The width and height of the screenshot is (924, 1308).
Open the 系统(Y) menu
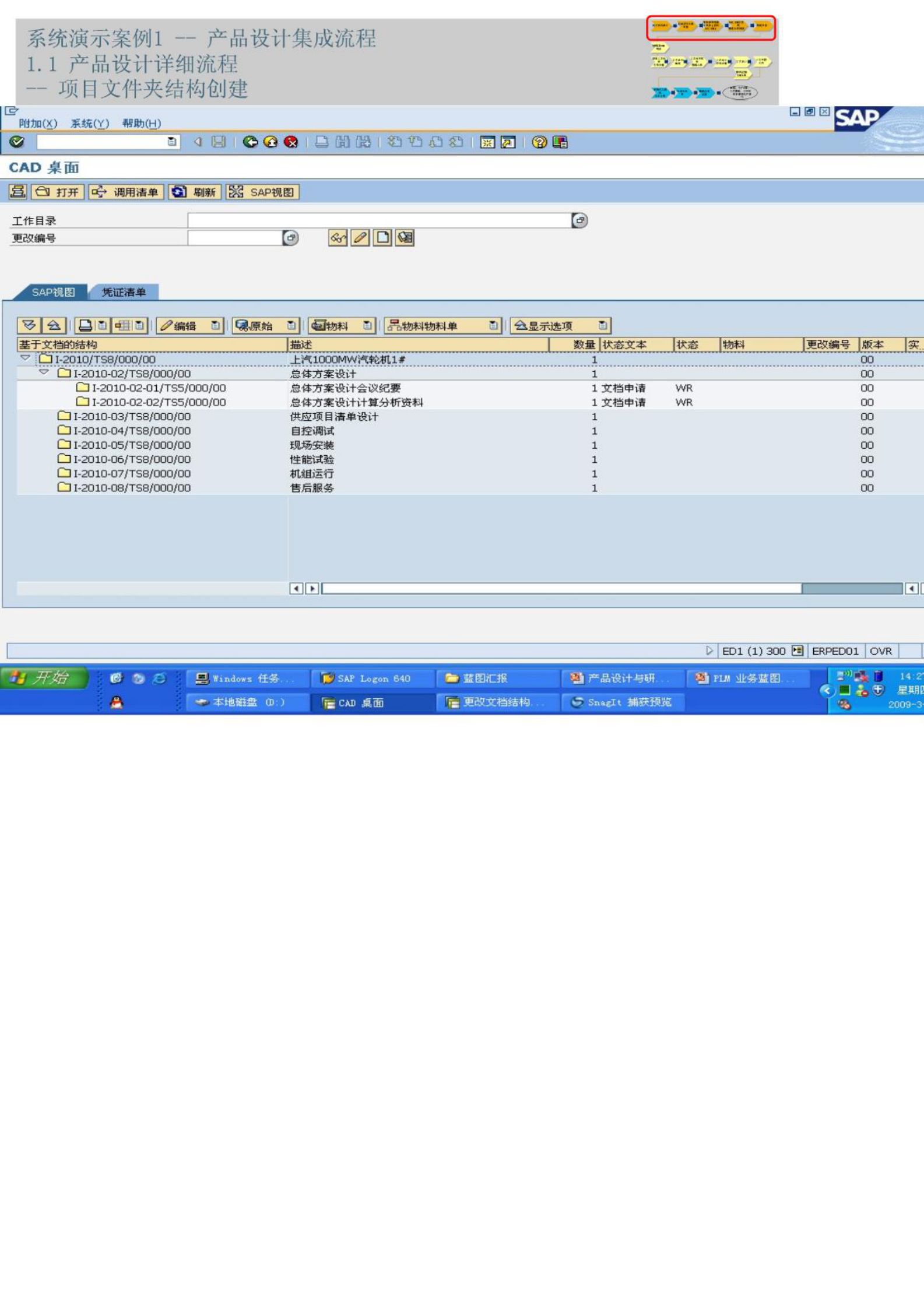pos(90,124)
